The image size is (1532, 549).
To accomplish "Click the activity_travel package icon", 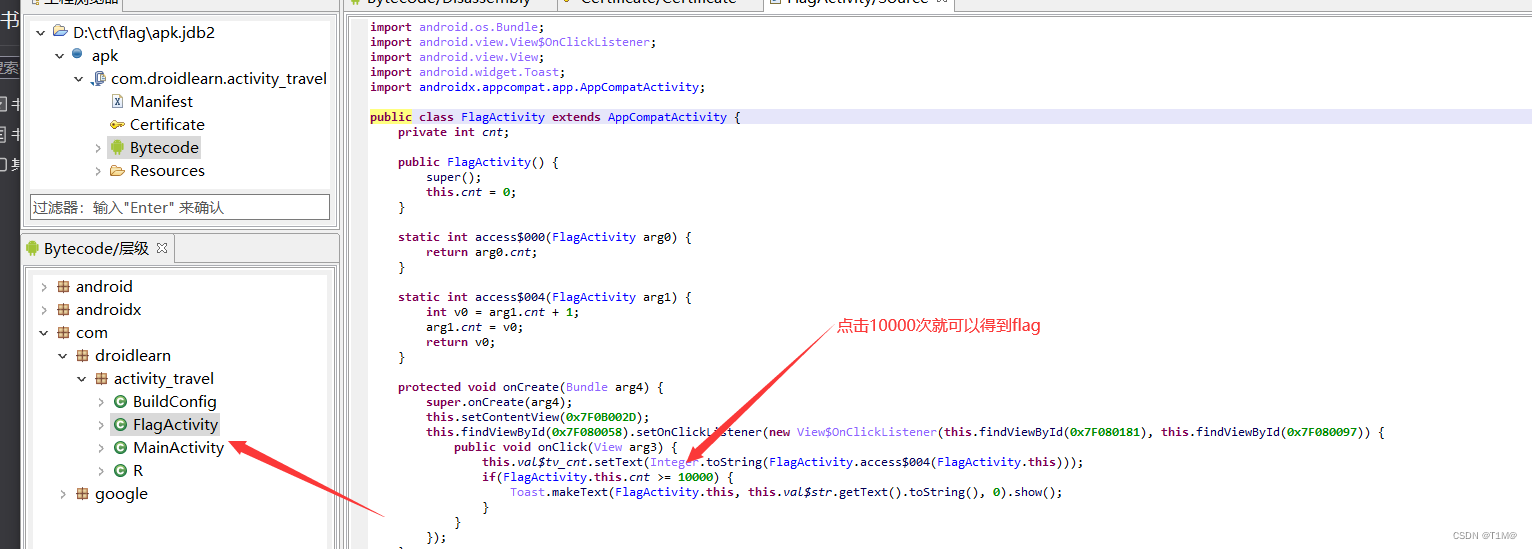I will (x=102, y=378).
